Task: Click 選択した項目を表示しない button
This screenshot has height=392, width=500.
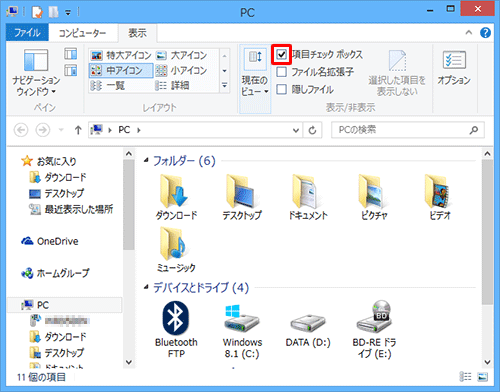Action: coord(397,73)
